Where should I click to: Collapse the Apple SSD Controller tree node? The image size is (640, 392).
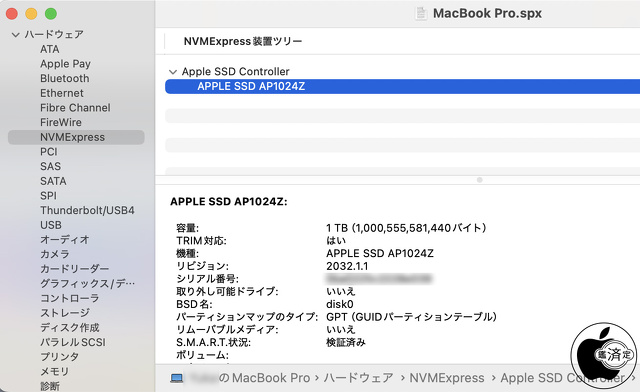click(173, 72)
